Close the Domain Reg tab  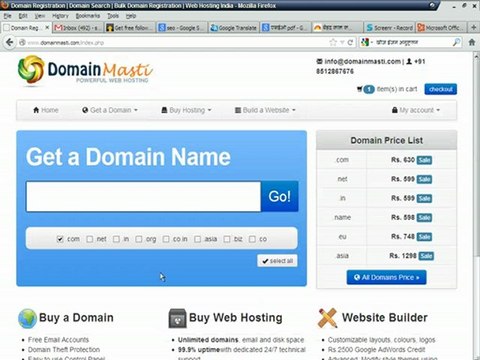47,28
